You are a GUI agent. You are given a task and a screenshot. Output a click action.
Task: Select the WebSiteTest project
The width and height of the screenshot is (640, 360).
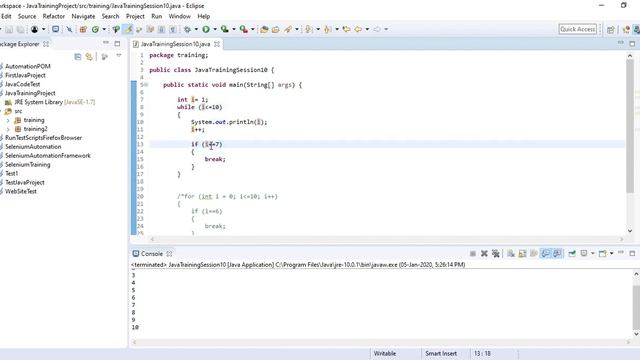[x=21, y=191]
